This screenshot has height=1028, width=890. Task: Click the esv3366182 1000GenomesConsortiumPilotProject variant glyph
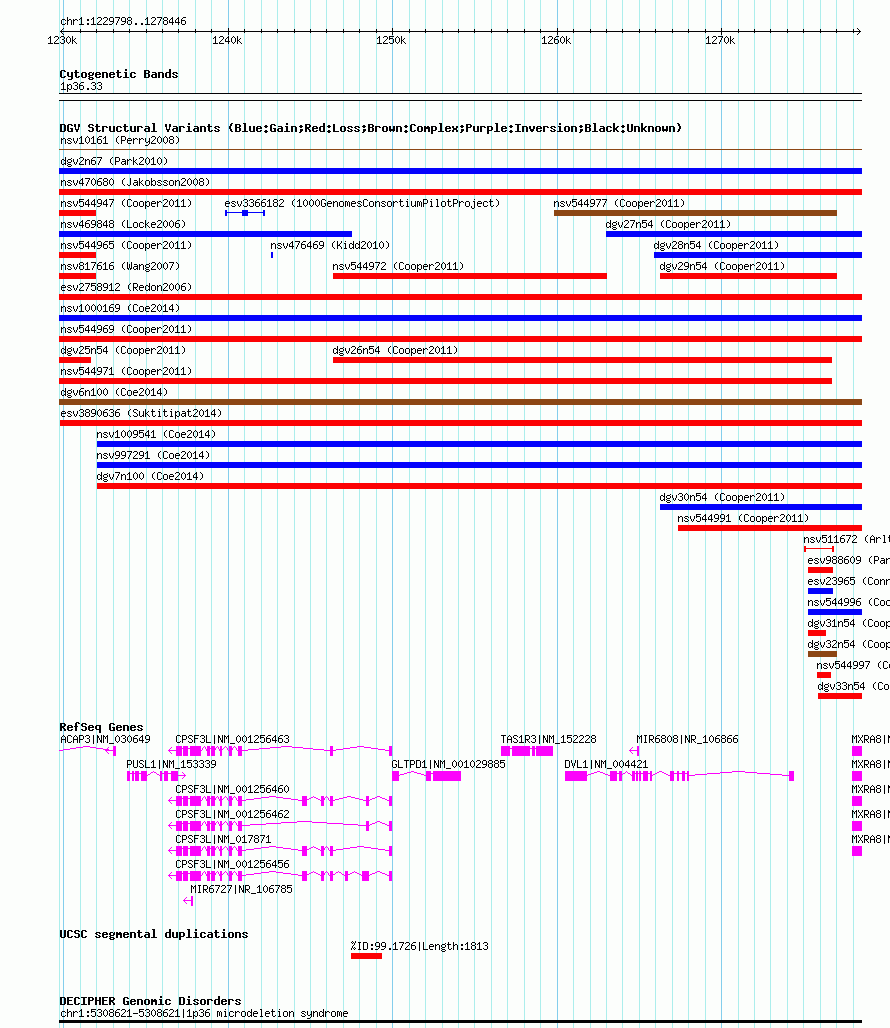pos(244,213)
